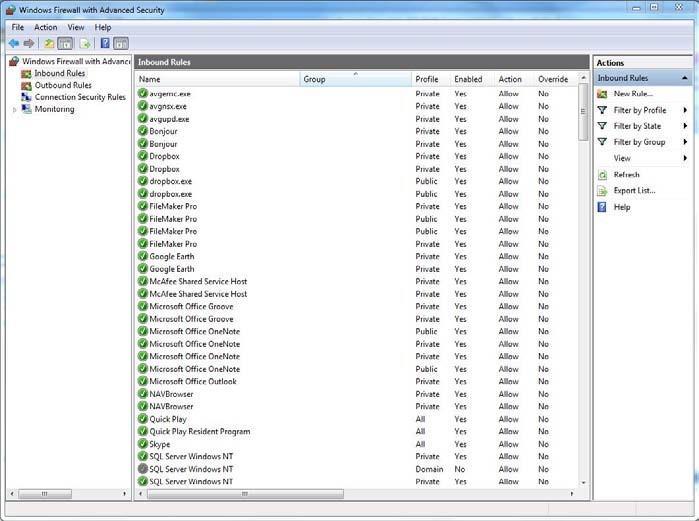Open the Filter by Profile submenu arrow
Screen dimensions: 699x521
pos(685,110)
